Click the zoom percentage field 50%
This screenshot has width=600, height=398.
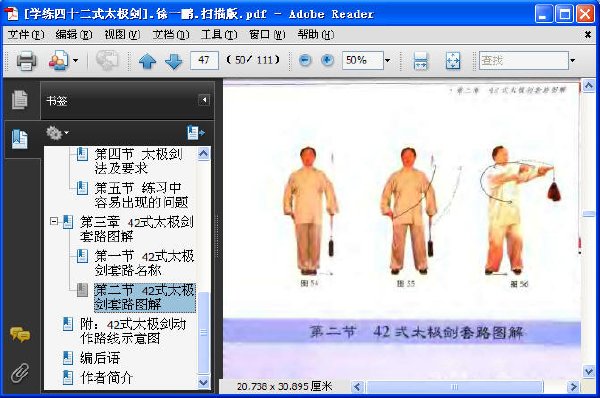[363, 60]
